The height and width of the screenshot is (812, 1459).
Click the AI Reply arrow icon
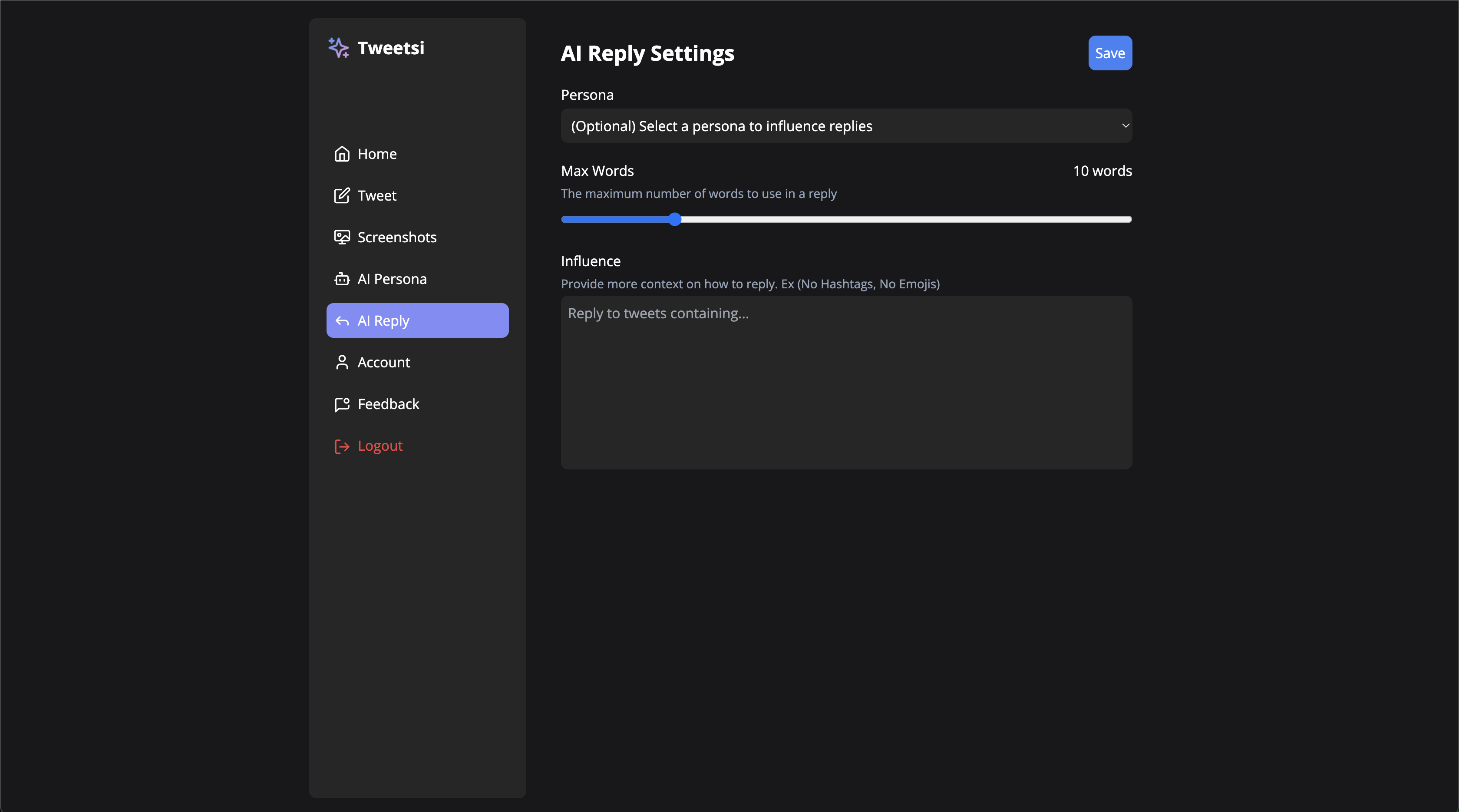click(x=342, y=321)
